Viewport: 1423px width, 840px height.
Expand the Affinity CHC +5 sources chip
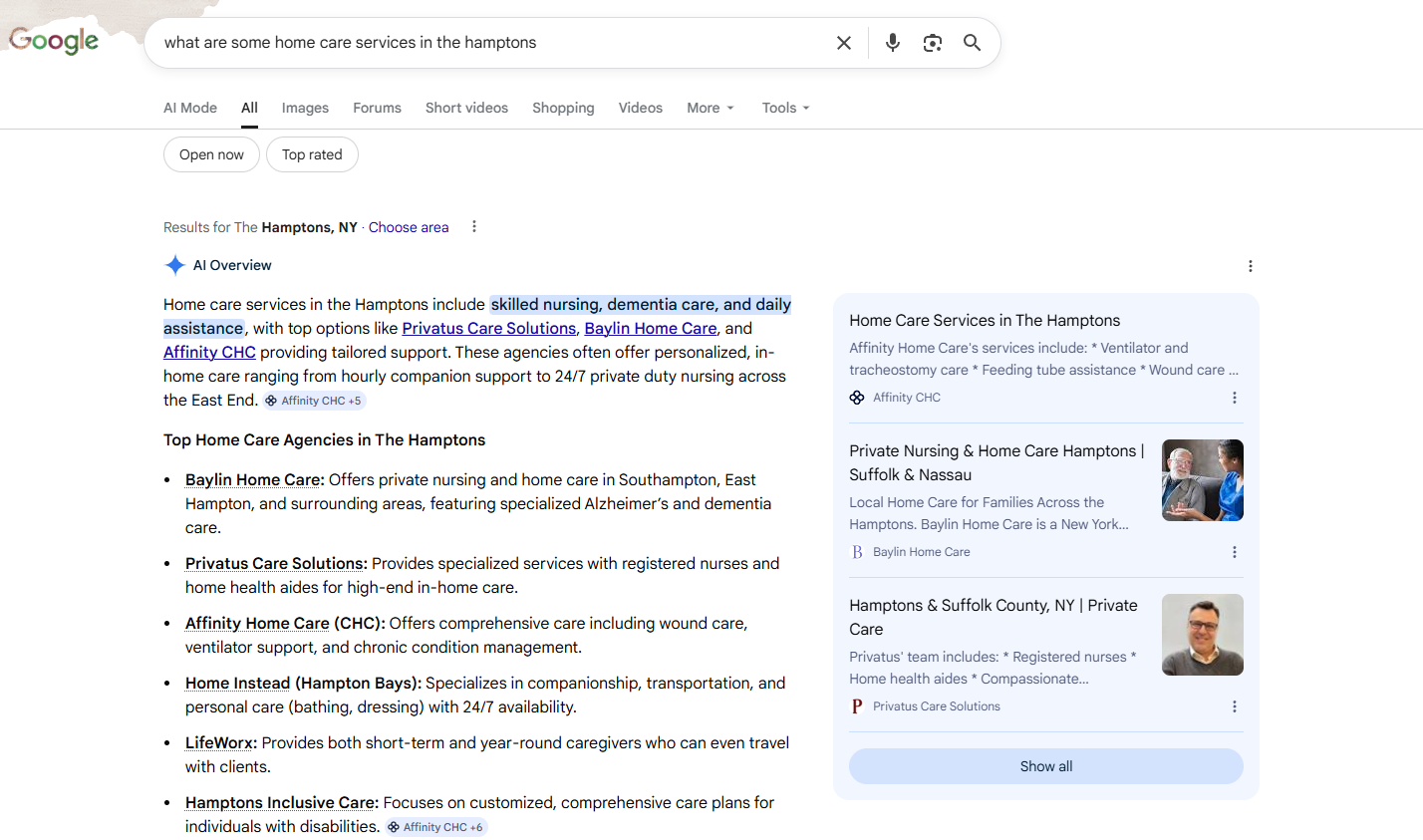315,401
